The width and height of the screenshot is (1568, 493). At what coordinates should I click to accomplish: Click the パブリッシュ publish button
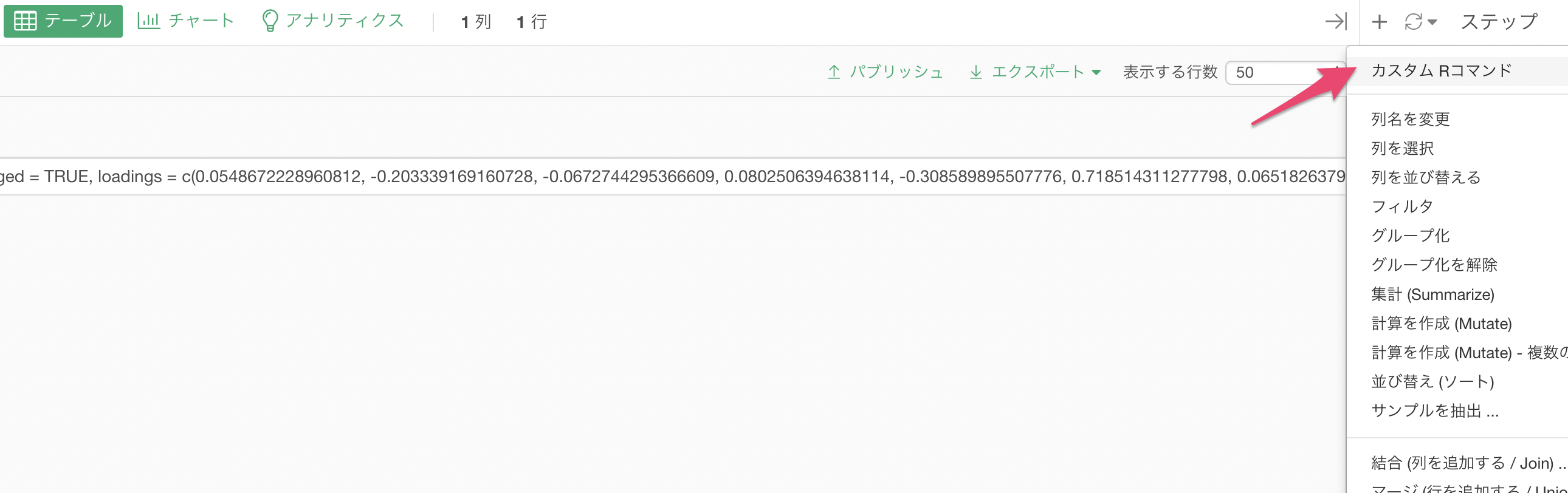pos(885,72)
